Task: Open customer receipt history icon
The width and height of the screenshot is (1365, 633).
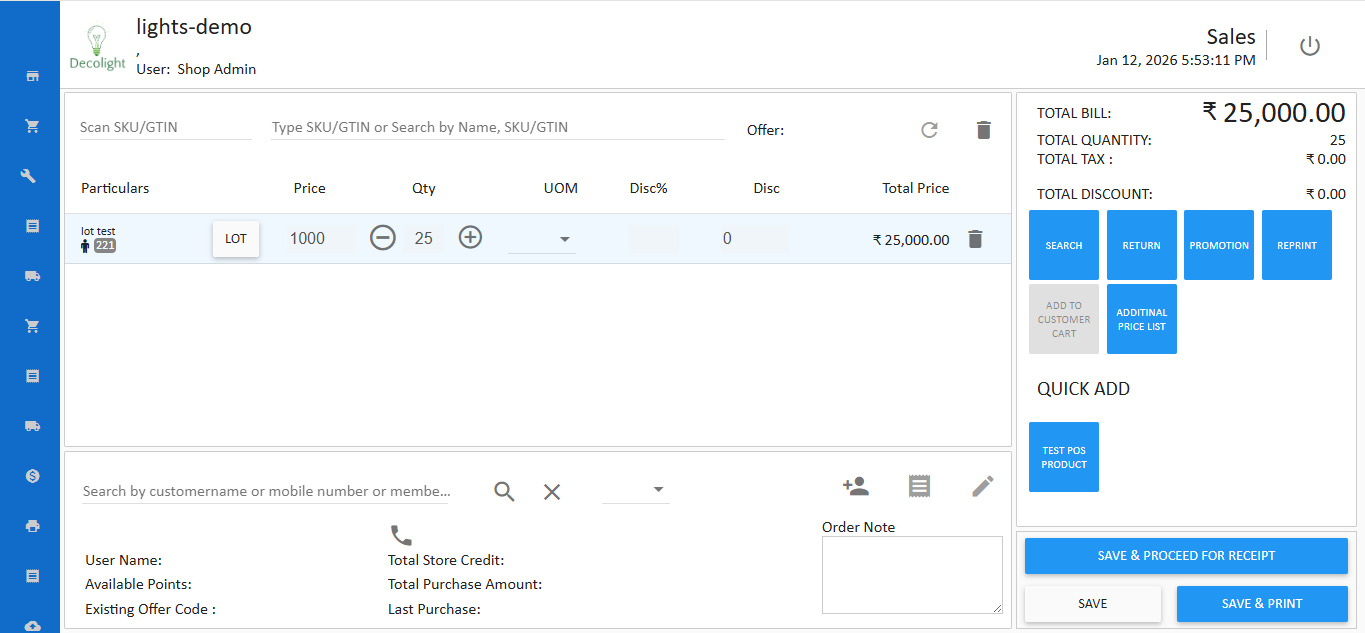Action: tap(919, 485)
